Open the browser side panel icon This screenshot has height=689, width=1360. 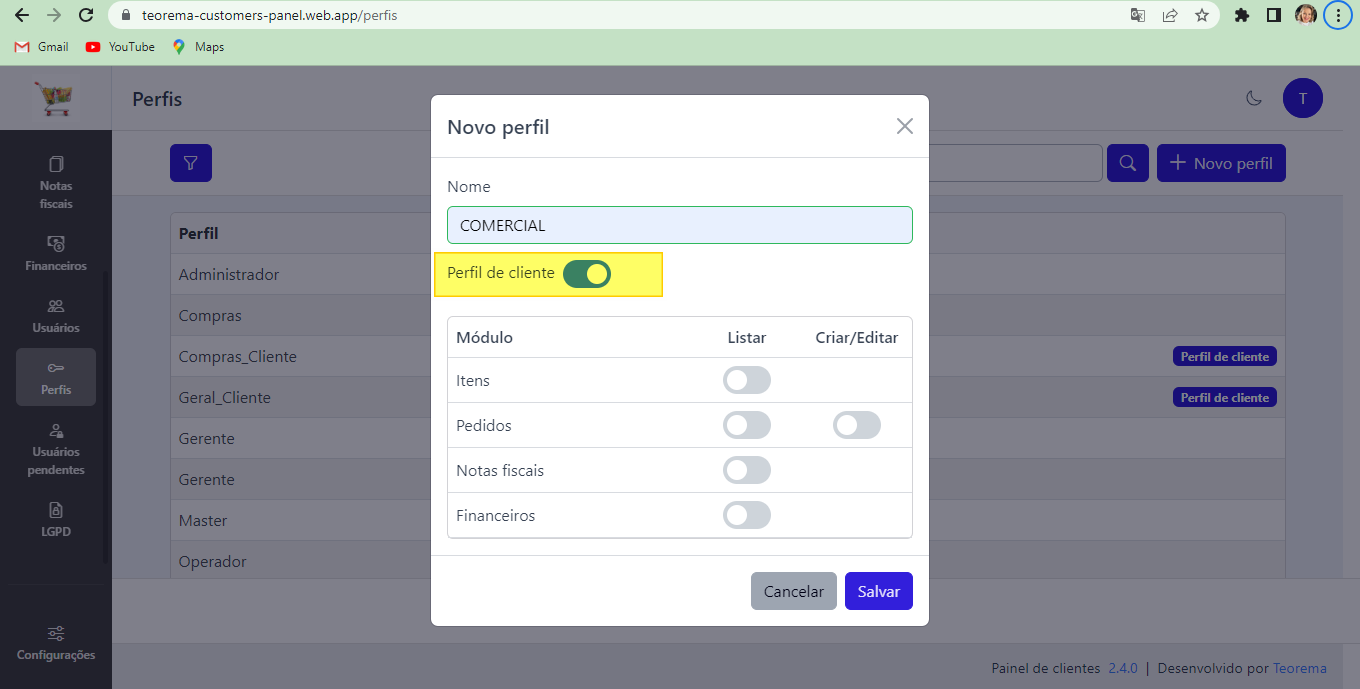pyautogui.click(x=1274, y=15)
